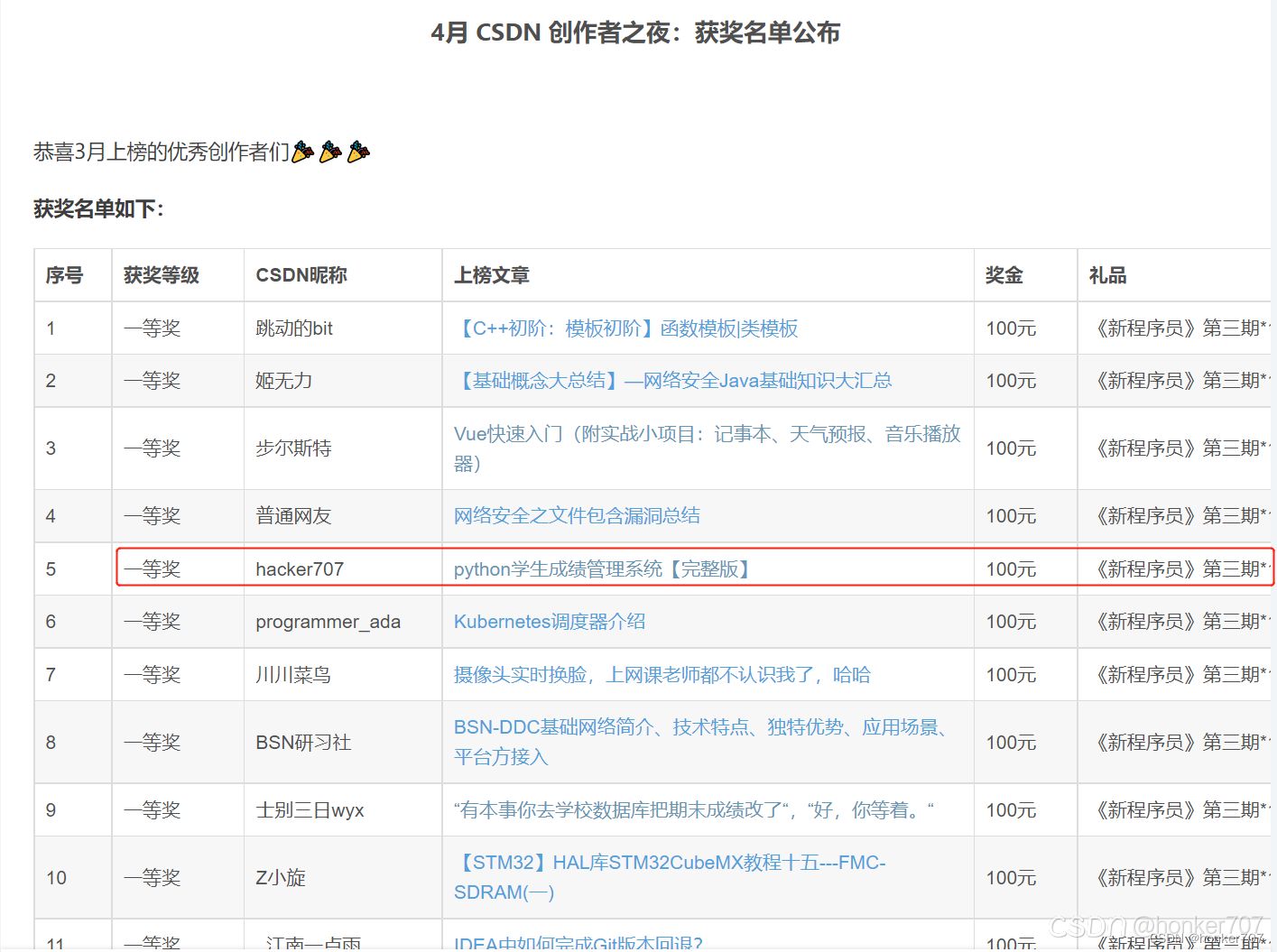Select the nickname 川川菜鸟
This screenshot has height=952, width=1277.
[x=294, y=675]
